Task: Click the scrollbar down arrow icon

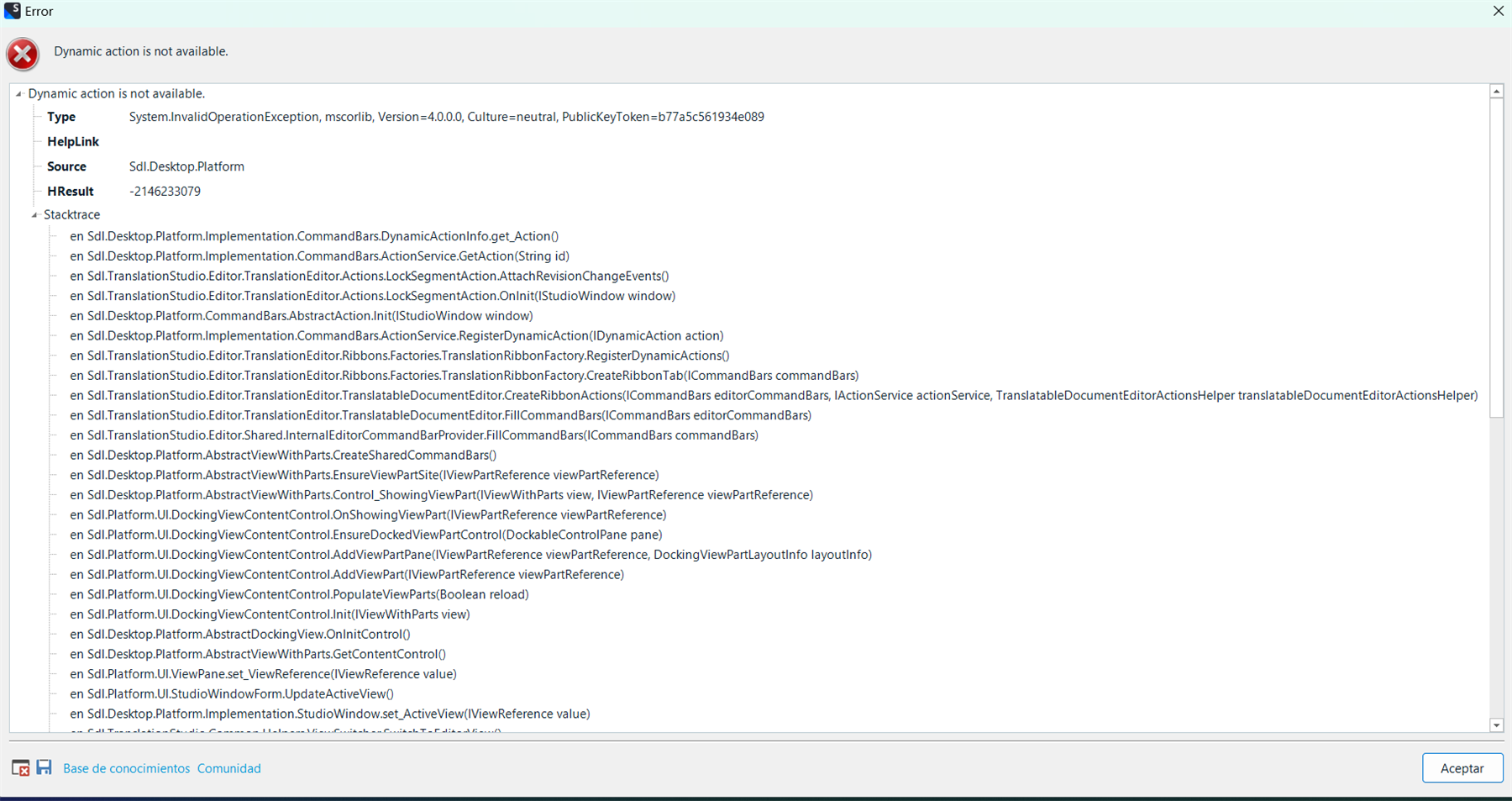Action: tap(1497, 725)
